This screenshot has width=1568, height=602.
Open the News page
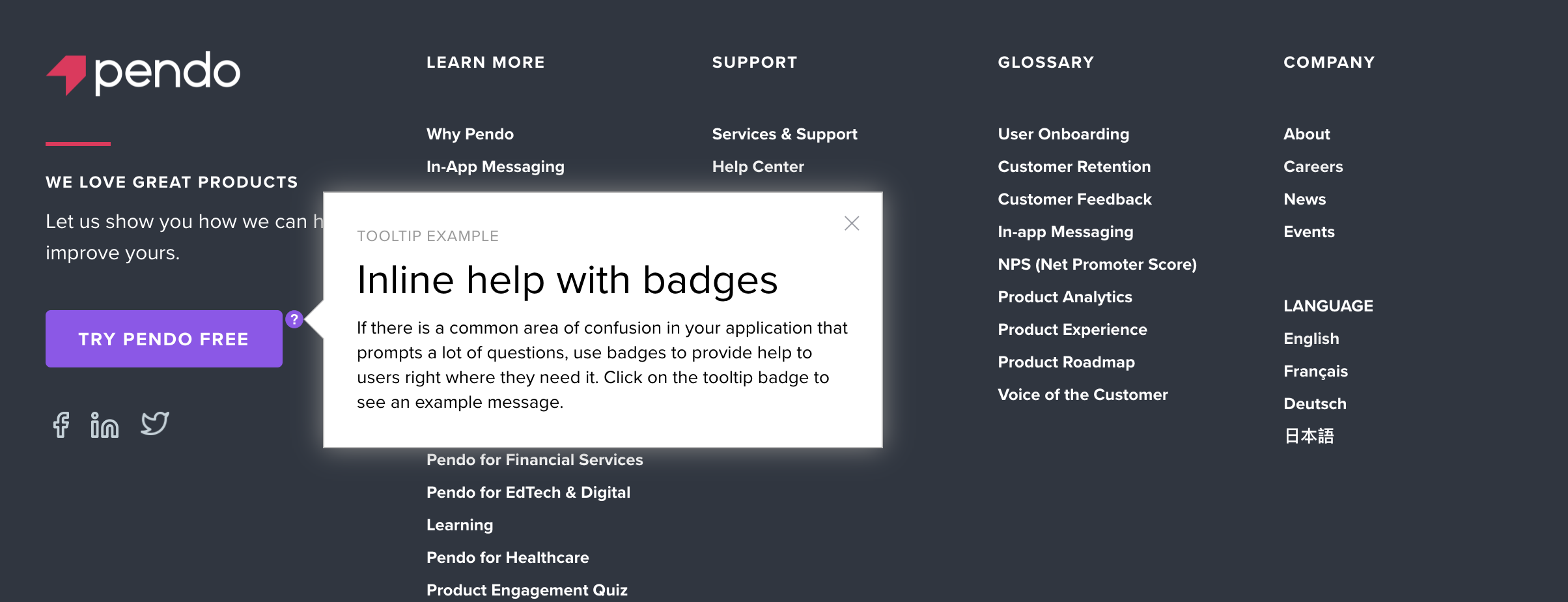point(1304,199)
